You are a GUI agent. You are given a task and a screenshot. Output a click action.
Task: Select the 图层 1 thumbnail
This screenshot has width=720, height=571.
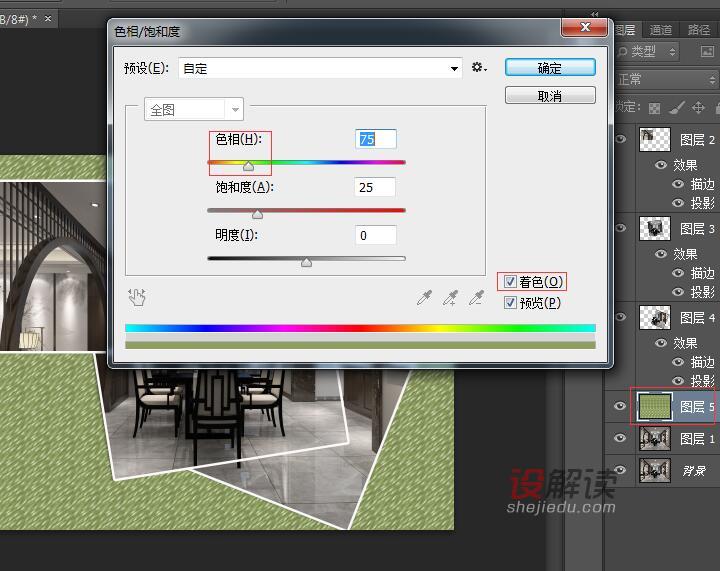point(655,438)
